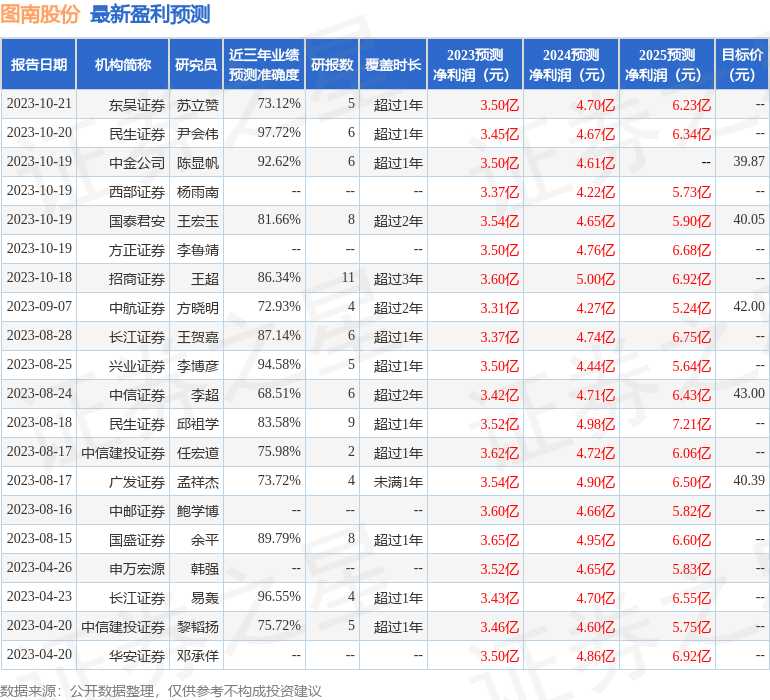The width and height of the screenshot is (770, 700).
Task: Click target price 43.00
Action: point(749,393)
